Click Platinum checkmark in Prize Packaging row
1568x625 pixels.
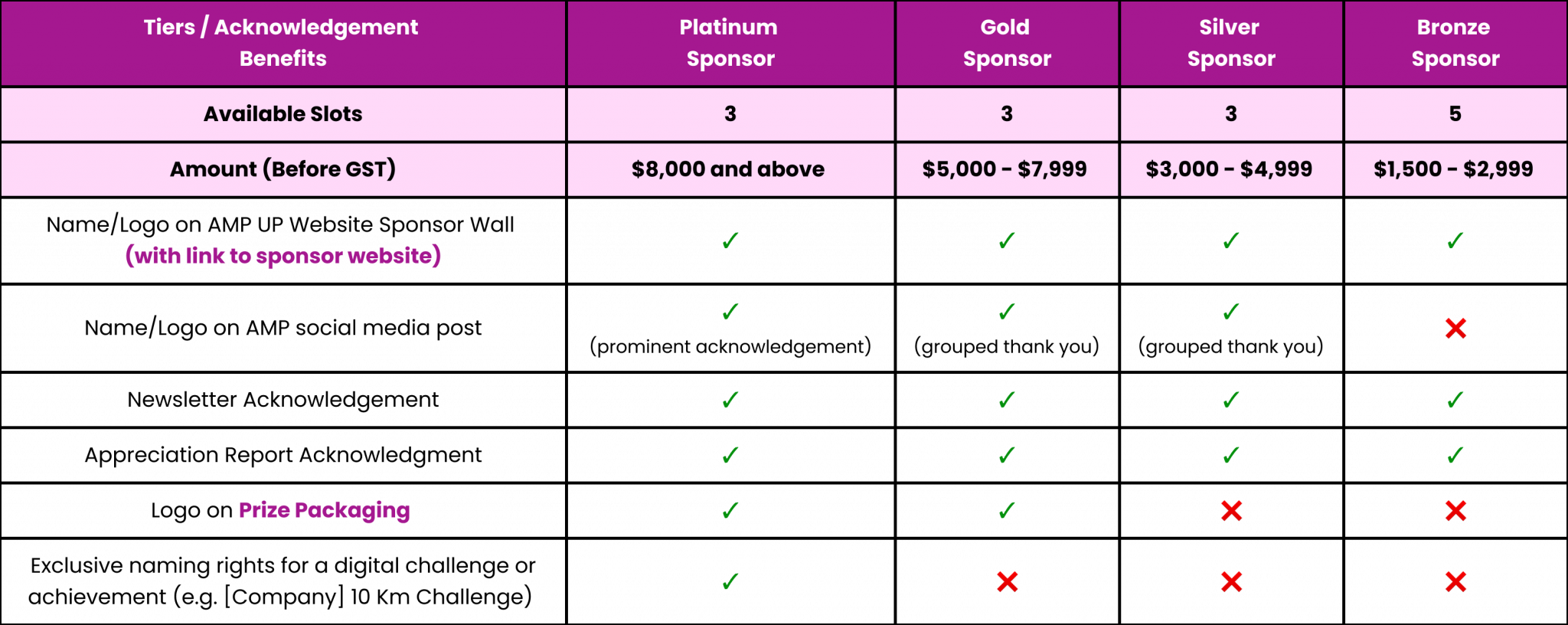click(730, 510)
